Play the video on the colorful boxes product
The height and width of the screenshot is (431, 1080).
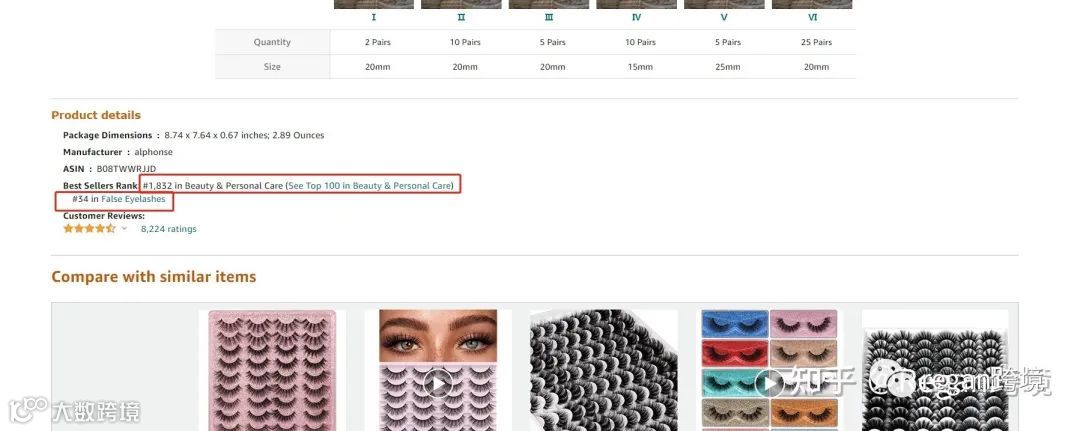pos(769,383)
